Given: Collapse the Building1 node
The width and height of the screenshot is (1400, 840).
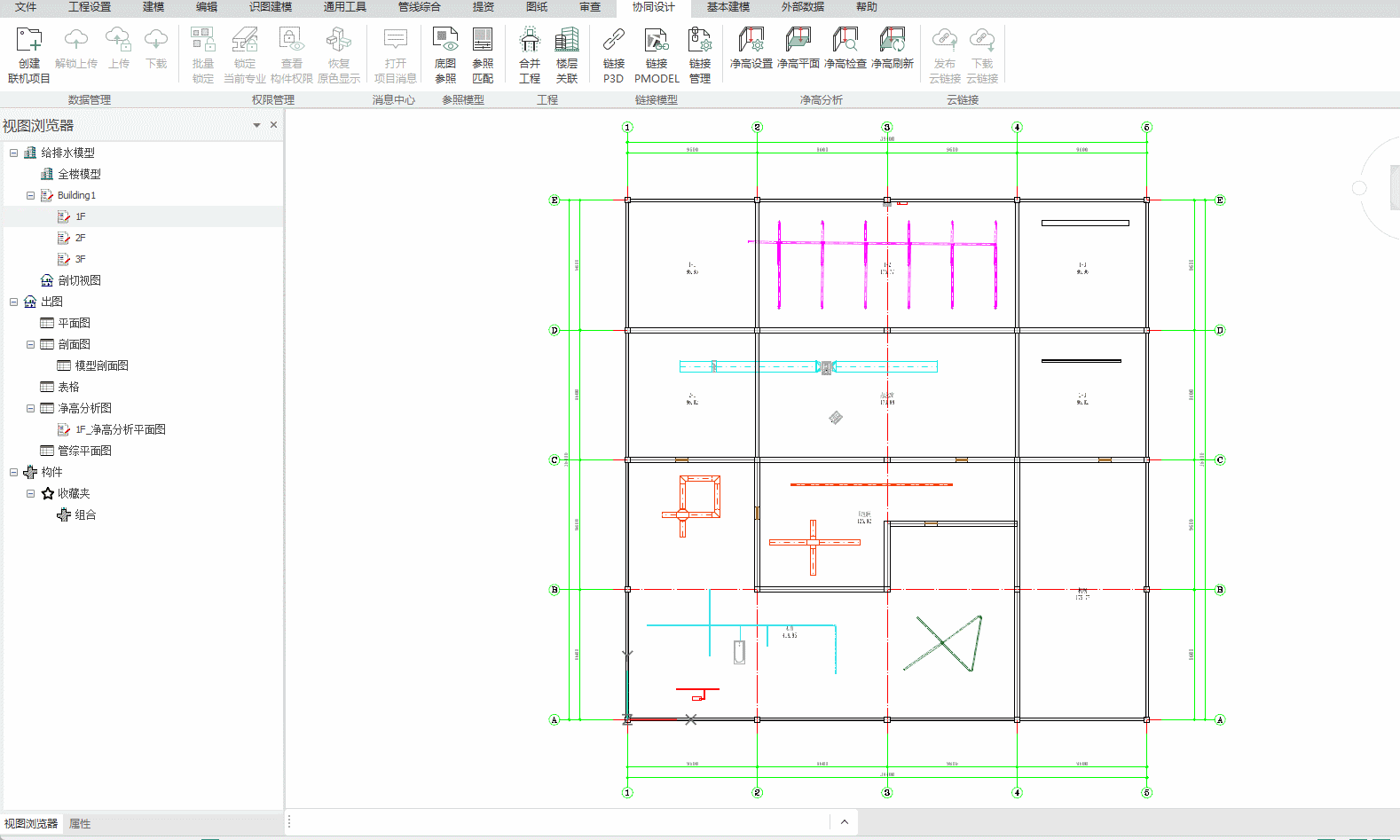Looking at the screenshot, I should pos(30,195).
